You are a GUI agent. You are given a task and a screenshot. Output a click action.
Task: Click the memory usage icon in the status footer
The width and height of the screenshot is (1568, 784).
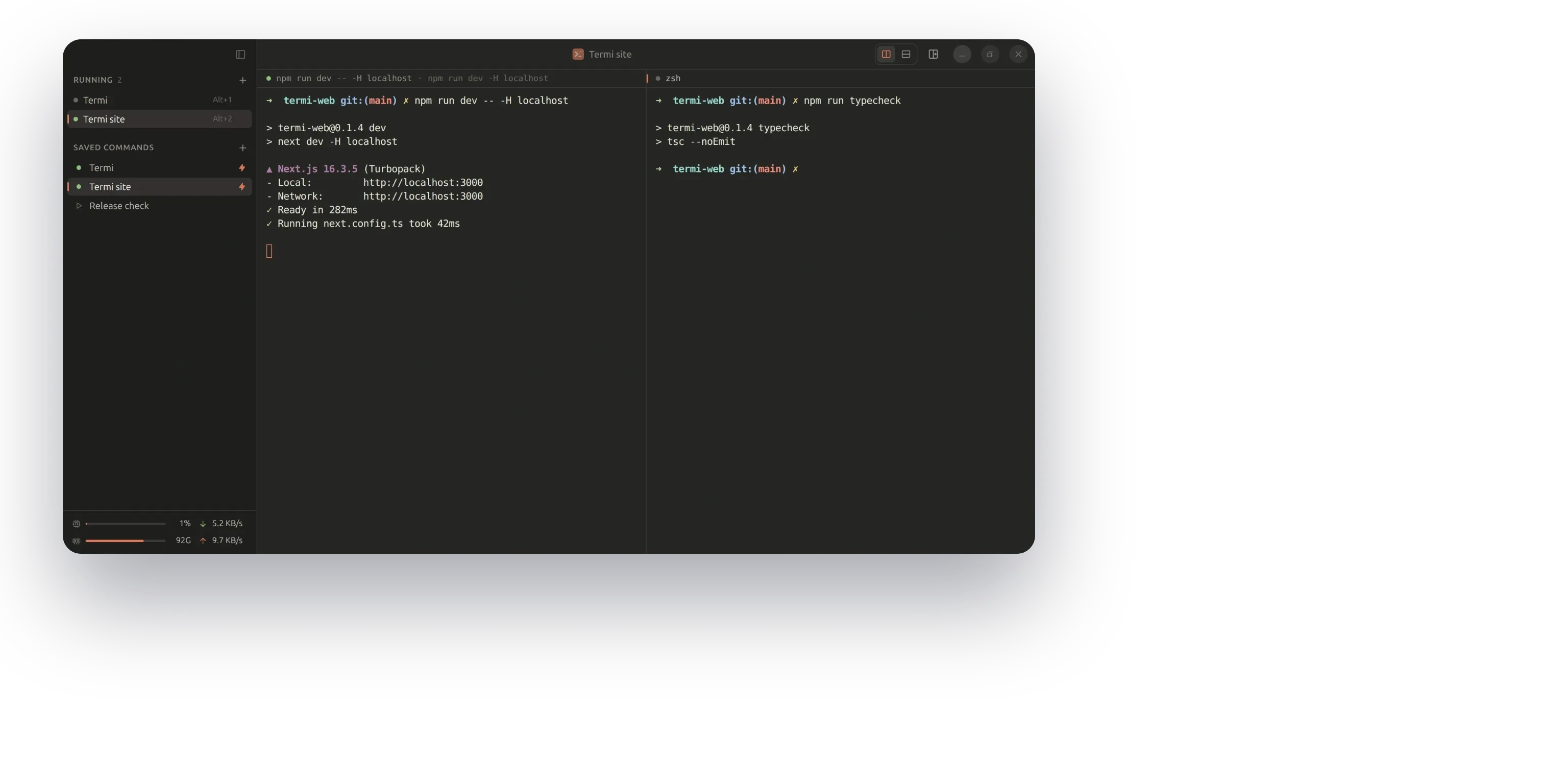point(77,541)
